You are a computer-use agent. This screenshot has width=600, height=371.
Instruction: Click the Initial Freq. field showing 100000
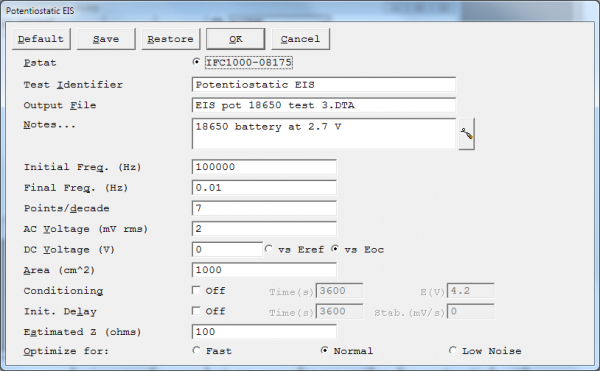[x=264, y=167]
